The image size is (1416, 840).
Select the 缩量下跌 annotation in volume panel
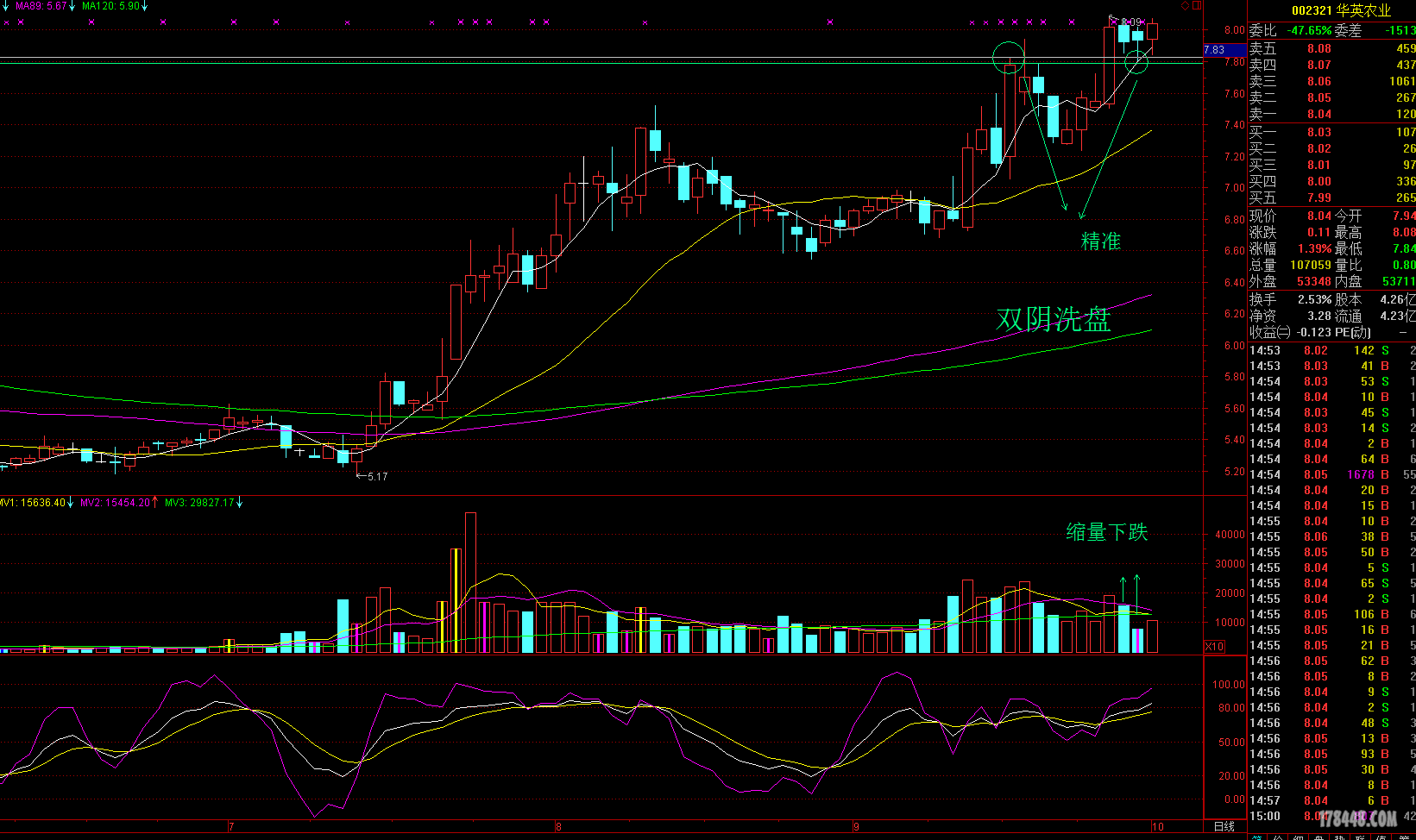[1106, 532]
